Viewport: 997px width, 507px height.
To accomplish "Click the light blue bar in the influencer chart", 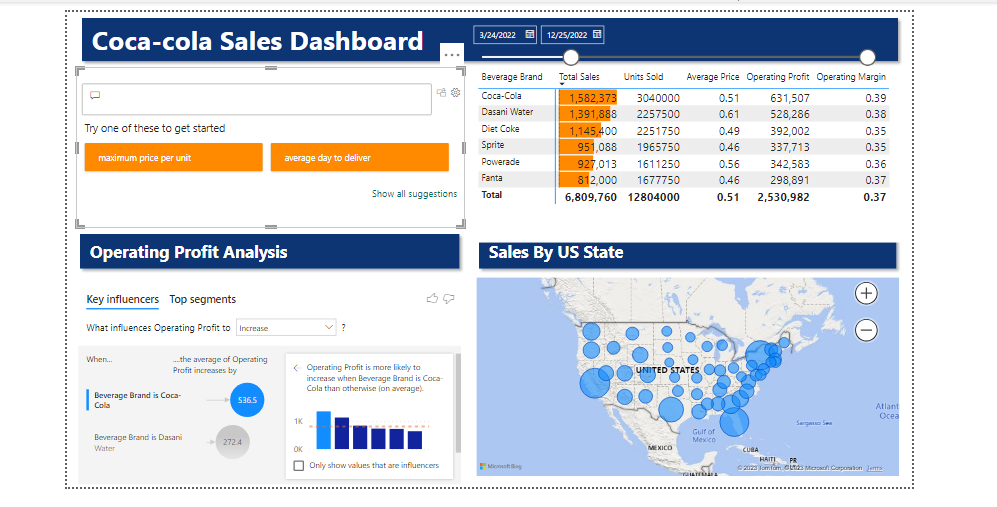I will tap(324, 430).
